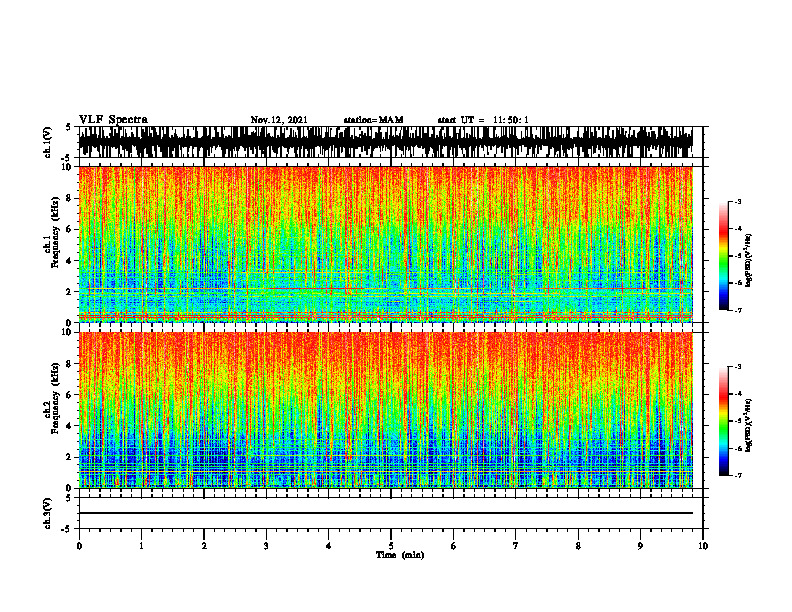Click the flat black ch.3 voltage line

pyautogui.click(x=385, y=513)
